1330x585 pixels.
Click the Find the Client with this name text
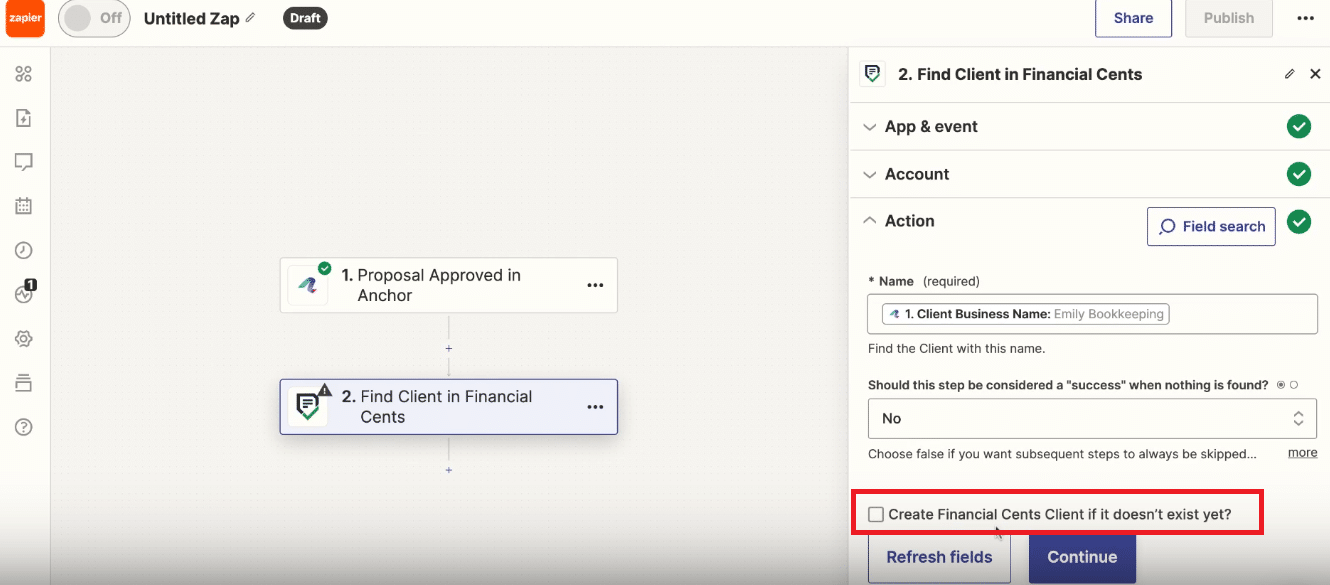pos(956,349)
